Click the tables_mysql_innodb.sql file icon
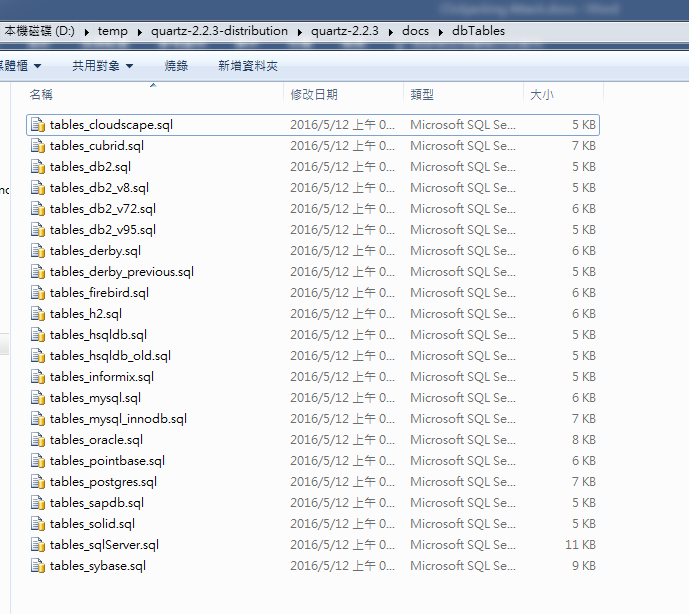This screenshot has width=689, height=614. [x=38, y=419]
